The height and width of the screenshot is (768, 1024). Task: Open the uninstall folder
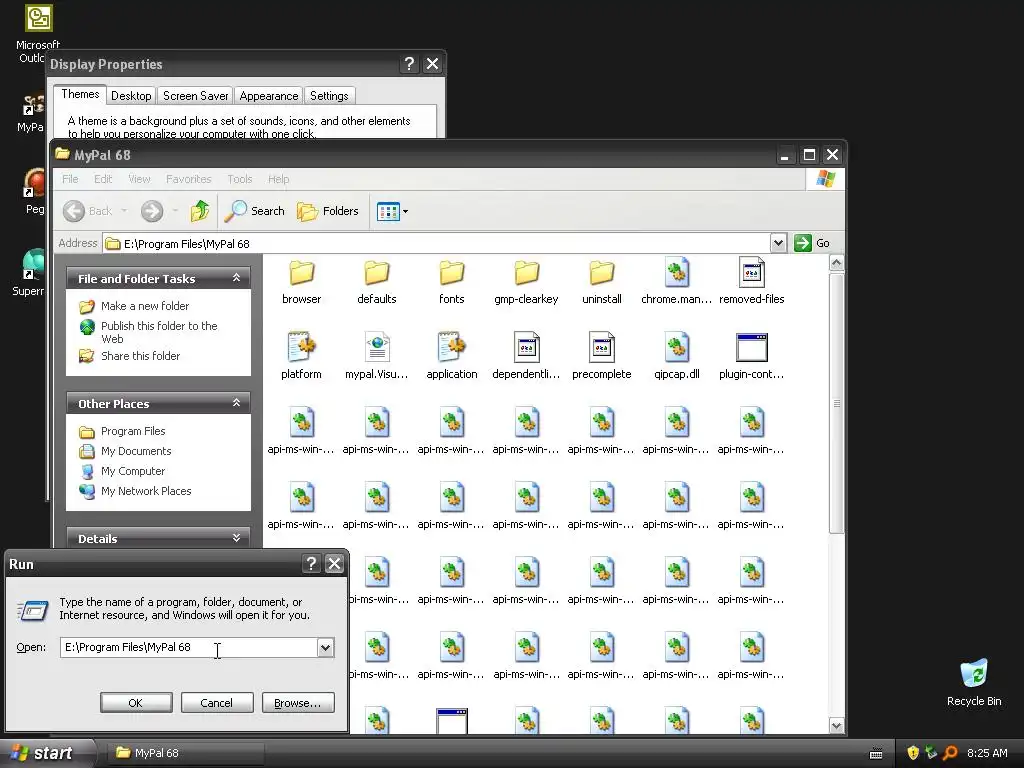[601, 281]
